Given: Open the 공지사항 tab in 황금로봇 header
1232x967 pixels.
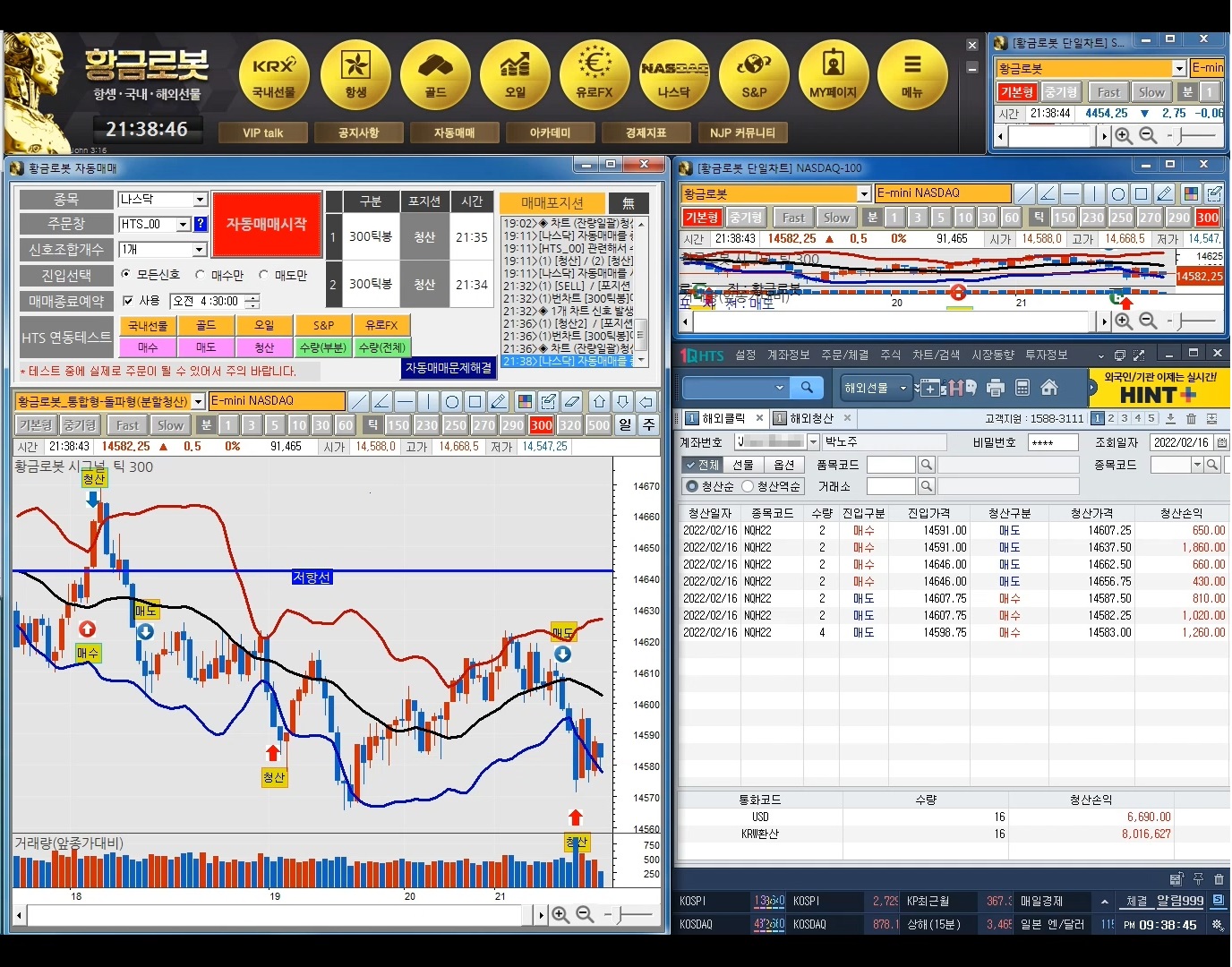Looking at the screenshot, I should coord(359,133).
